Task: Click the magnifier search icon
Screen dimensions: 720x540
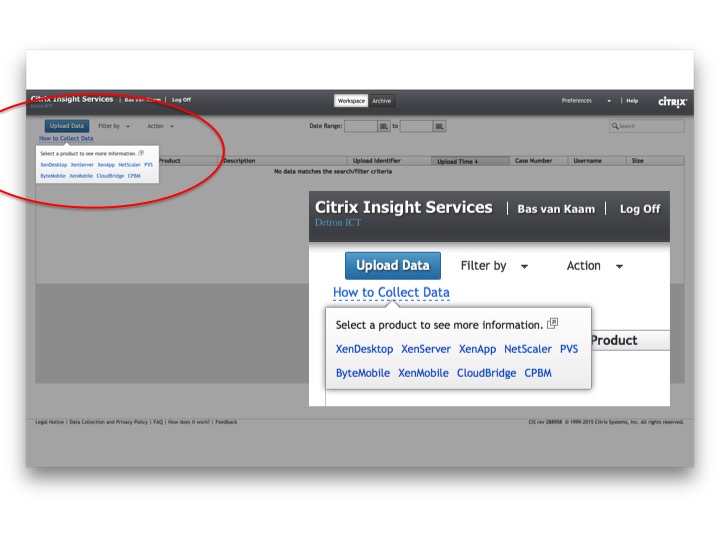Action: pyautogui.click(x=615, y=126)
